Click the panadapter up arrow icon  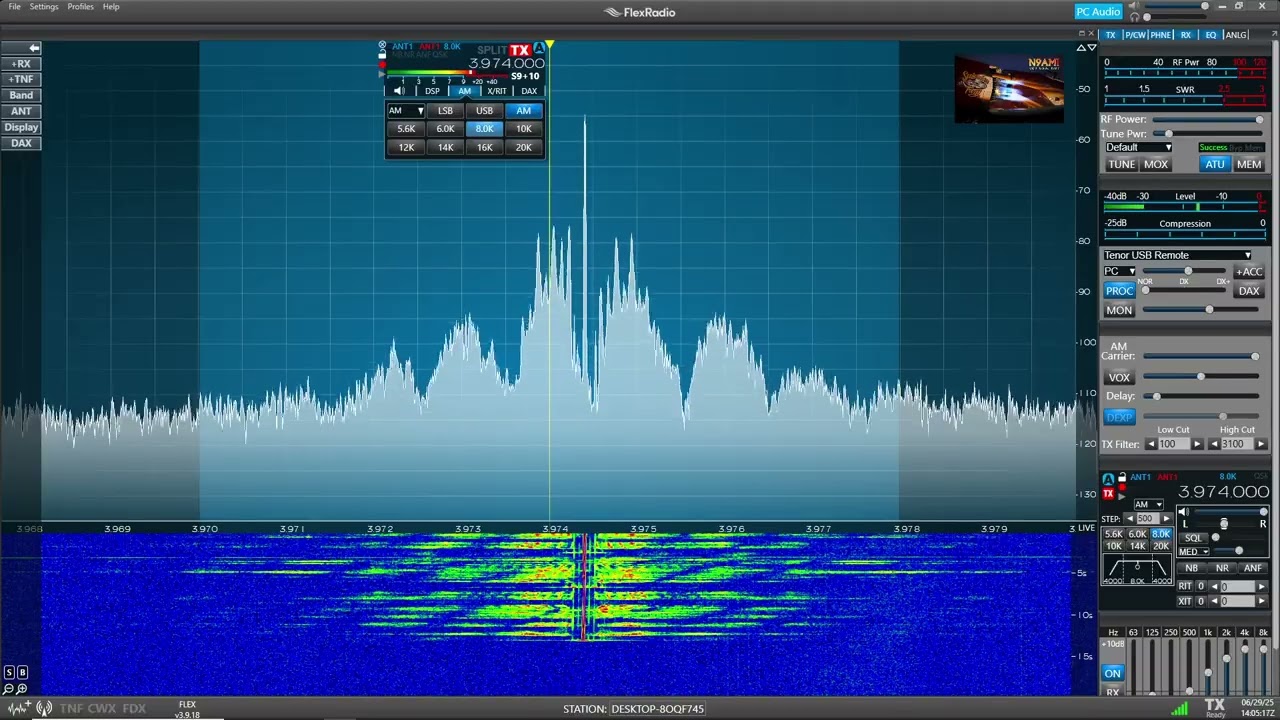click(x=1081, y=48)
